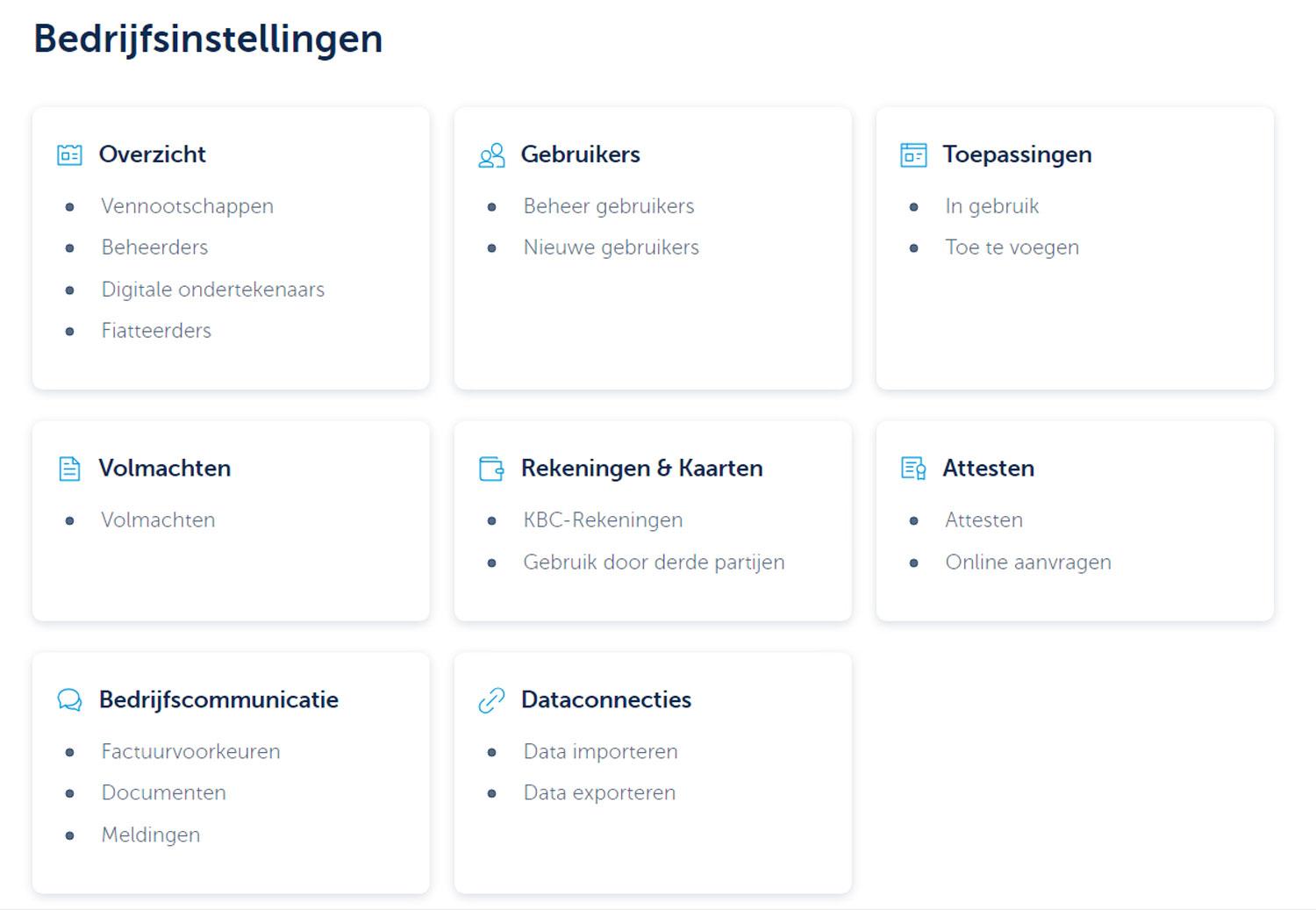
Task: Open Meldingen under Bedrijfscommunicatie
Action: (150, 835)
